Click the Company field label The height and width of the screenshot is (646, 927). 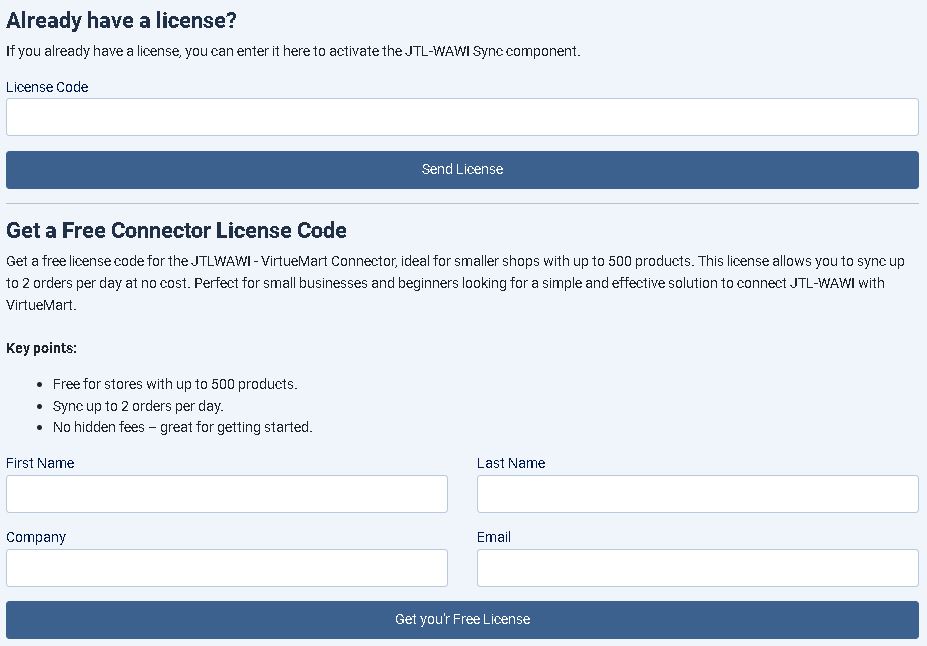click(36, 537)
